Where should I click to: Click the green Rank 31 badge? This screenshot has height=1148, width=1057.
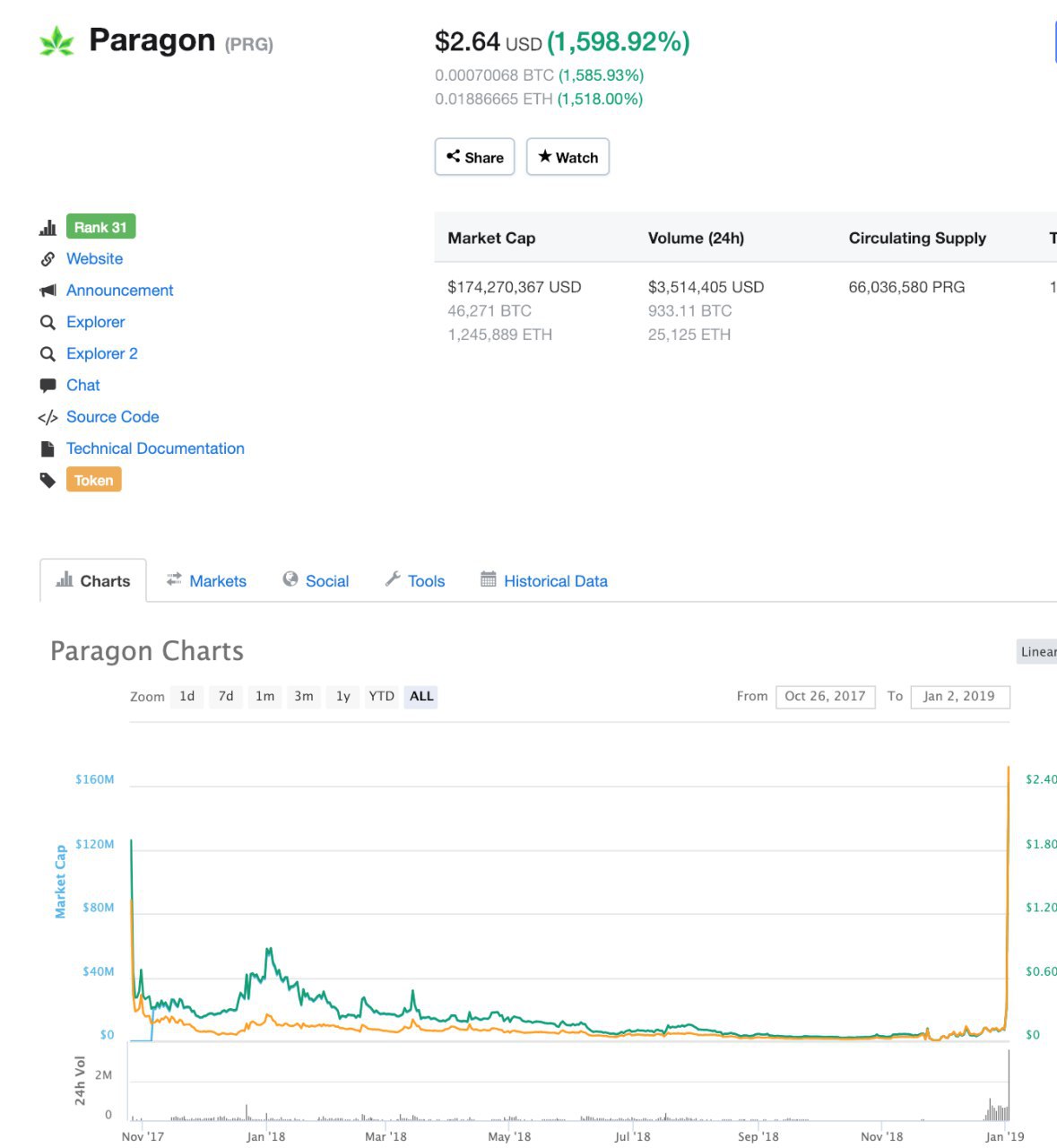[100, 227]
